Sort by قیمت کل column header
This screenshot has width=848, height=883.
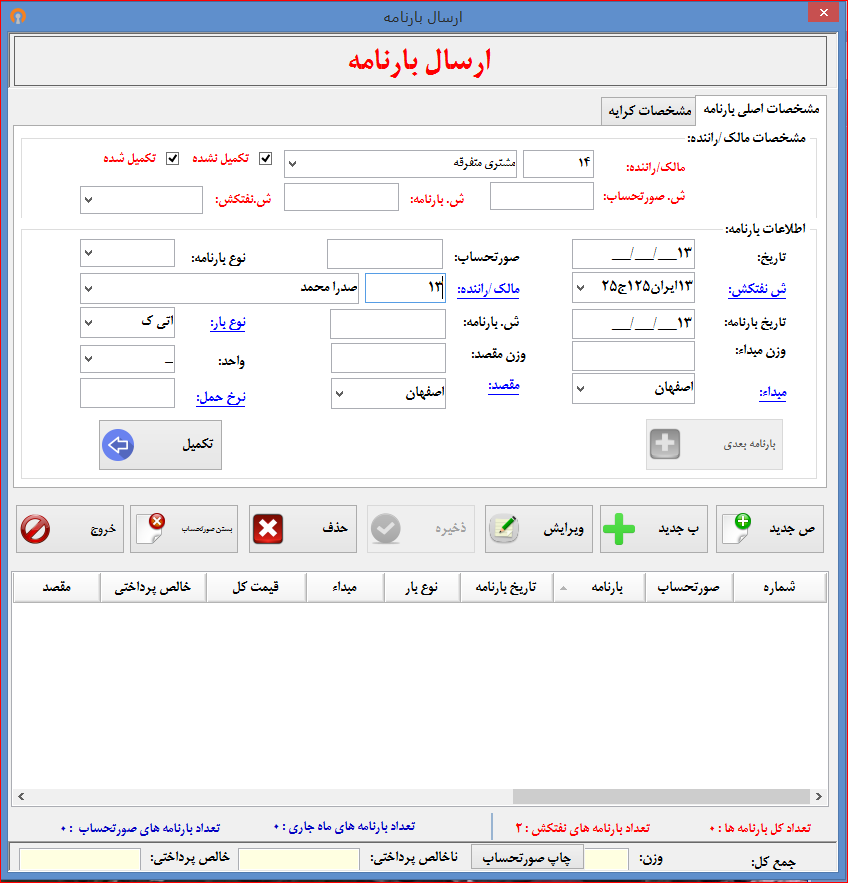pyautogui.click(x=256, y=587)
